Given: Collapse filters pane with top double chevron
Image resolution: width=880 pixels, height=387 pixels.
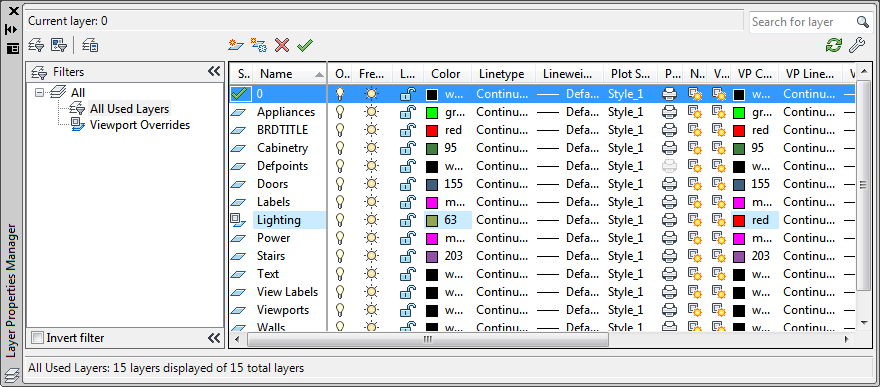Looking at the screenshot, I should [x=214, y=71].
